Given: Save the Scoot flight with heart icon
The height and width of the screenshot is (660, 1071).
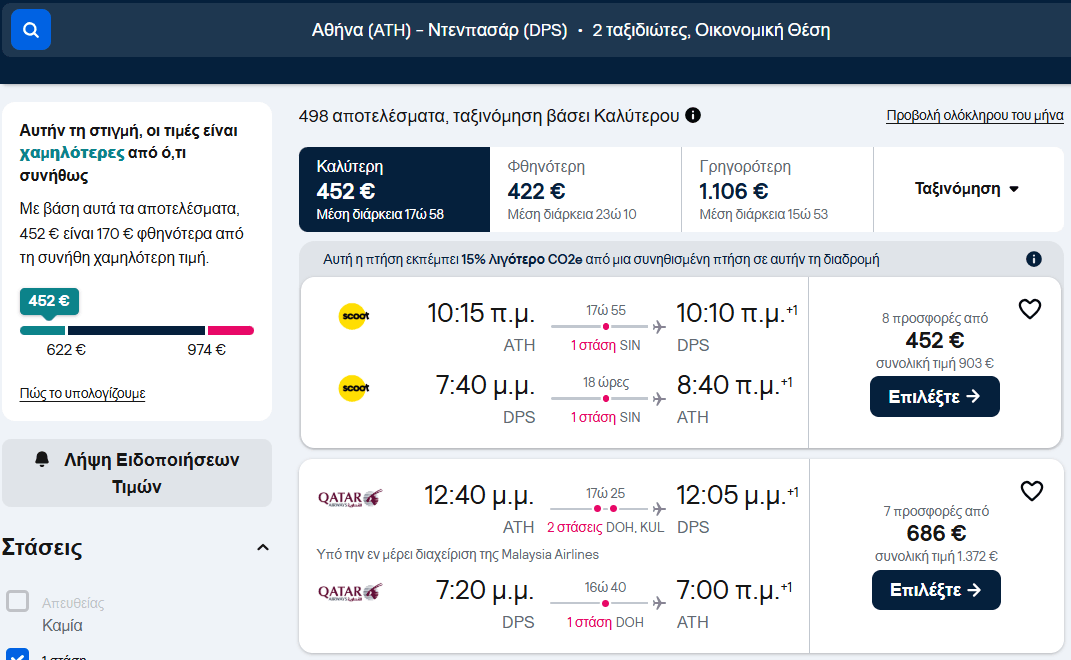Looking at the screenshot, I should (x=1030, y=309).
